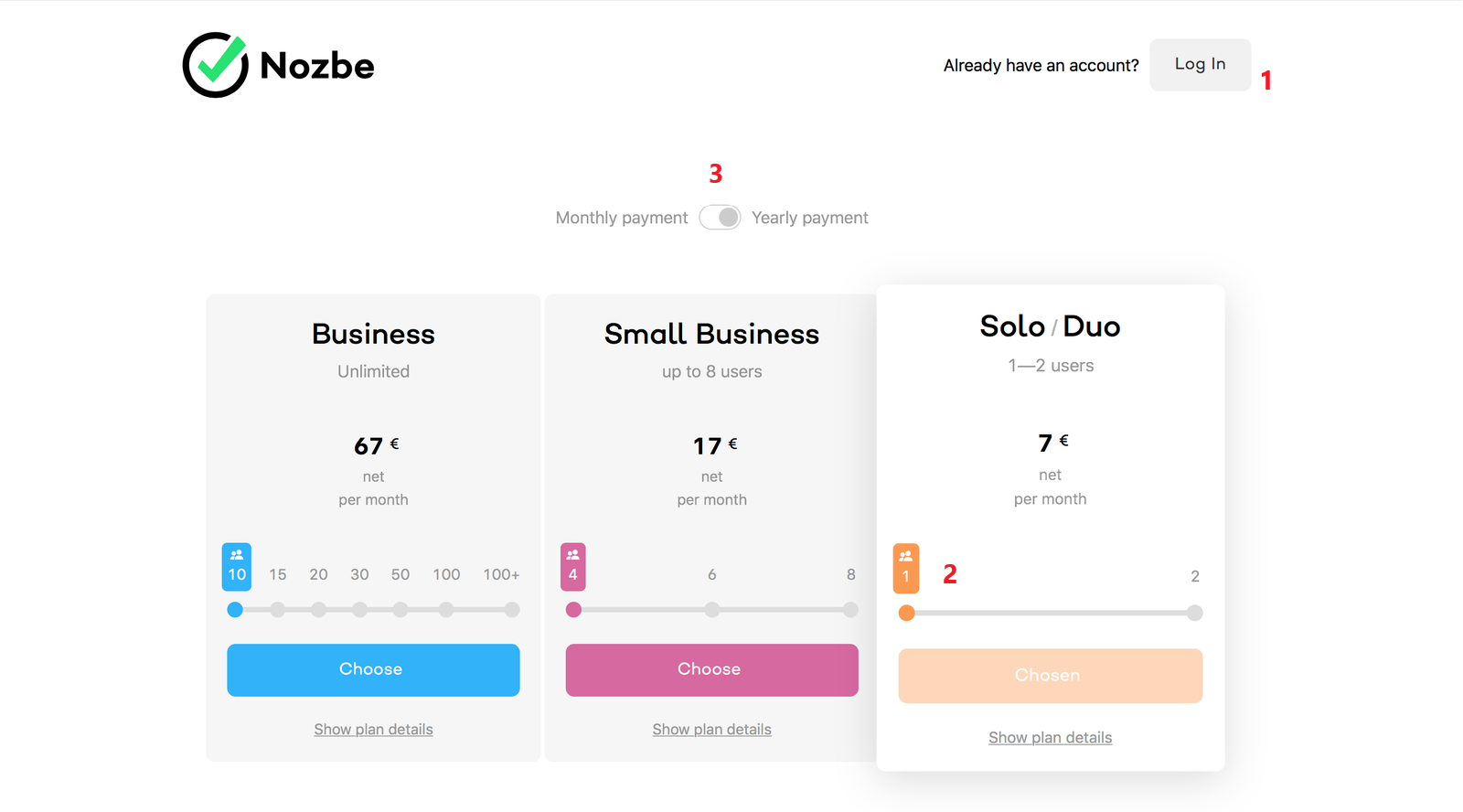Set Solo / Duo slider to 2 users
The width and height of the screenshot is (1463, 812).
coord(1194,613)
